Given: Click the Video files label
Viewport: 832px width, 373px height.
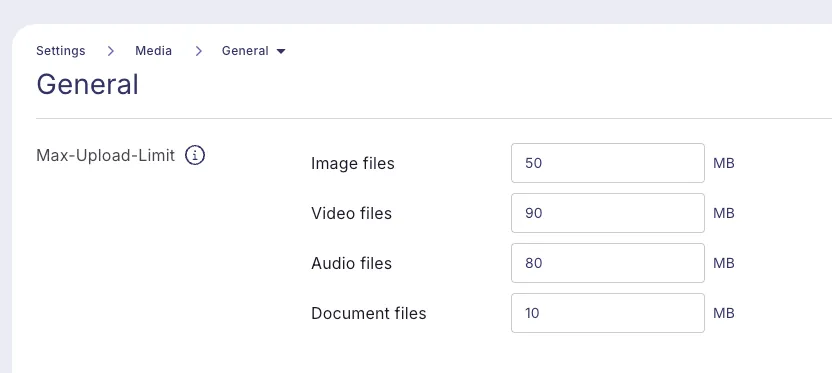Looking at the screenshot, I should (x=351, y=213).
